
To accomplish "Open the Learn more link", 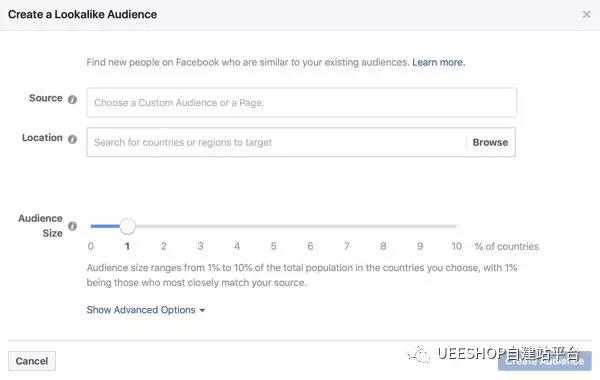I will [x=439, y=62].
